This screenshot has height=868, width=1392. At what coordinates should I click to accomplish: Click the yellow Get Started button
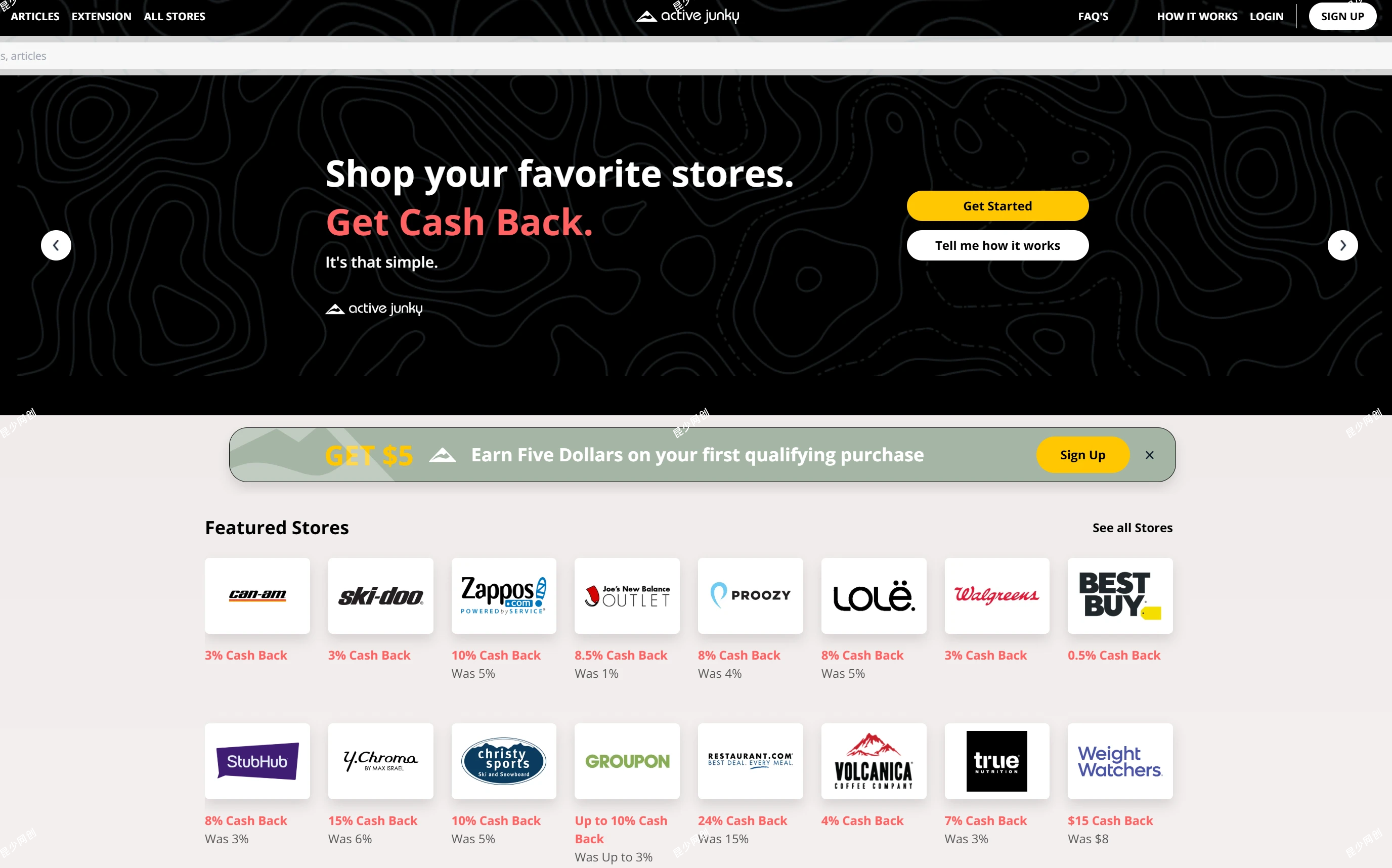click(997, 205)
